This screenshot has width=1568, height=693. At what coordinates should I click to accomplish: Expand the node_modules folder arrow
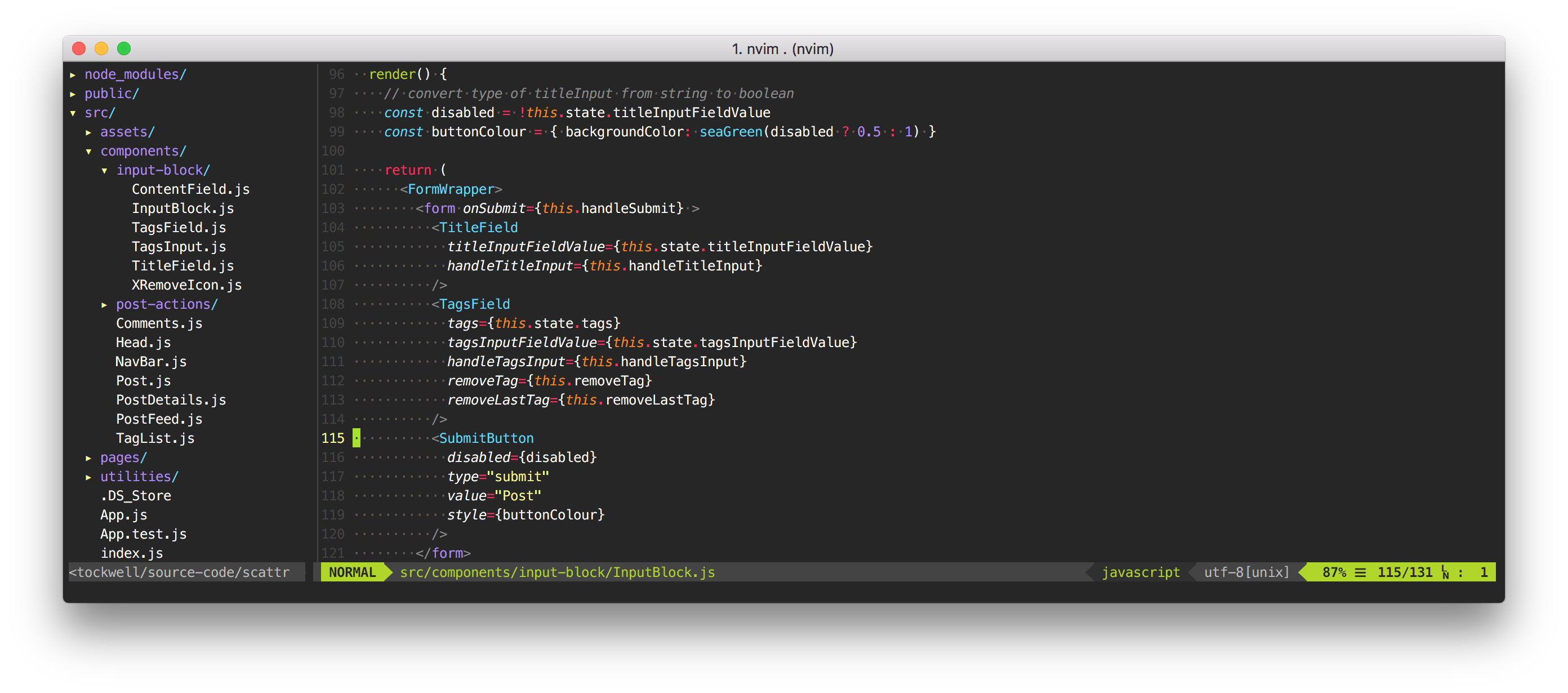pos(73,75)
